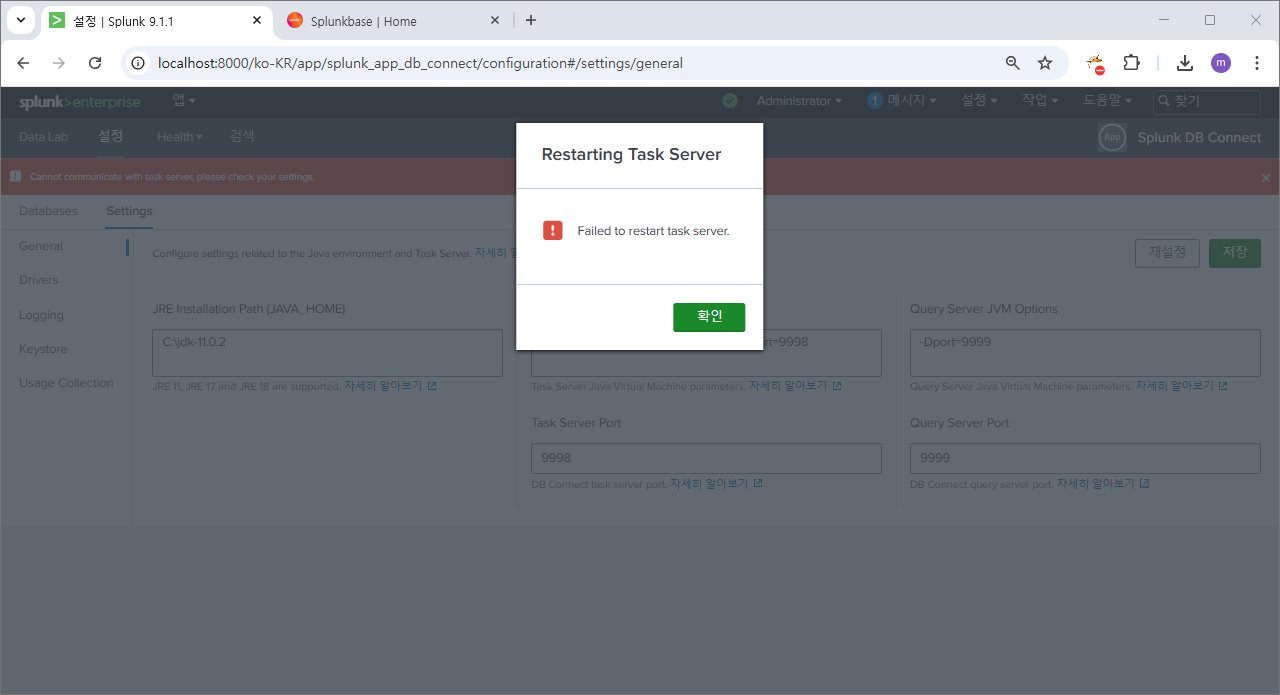Open the 메시지 dropdown
Image resolution: width=1280 pixels, height=695 pixels.
[x=911, y=101]
